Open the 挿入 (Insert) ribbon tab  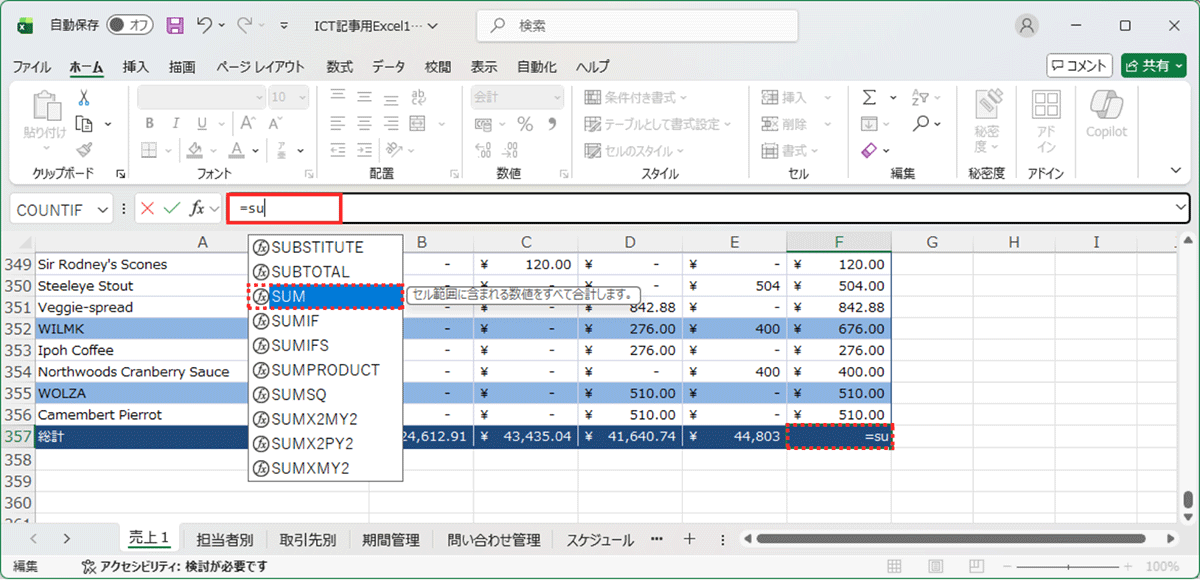pyautogui.click(x=136, y=67)
